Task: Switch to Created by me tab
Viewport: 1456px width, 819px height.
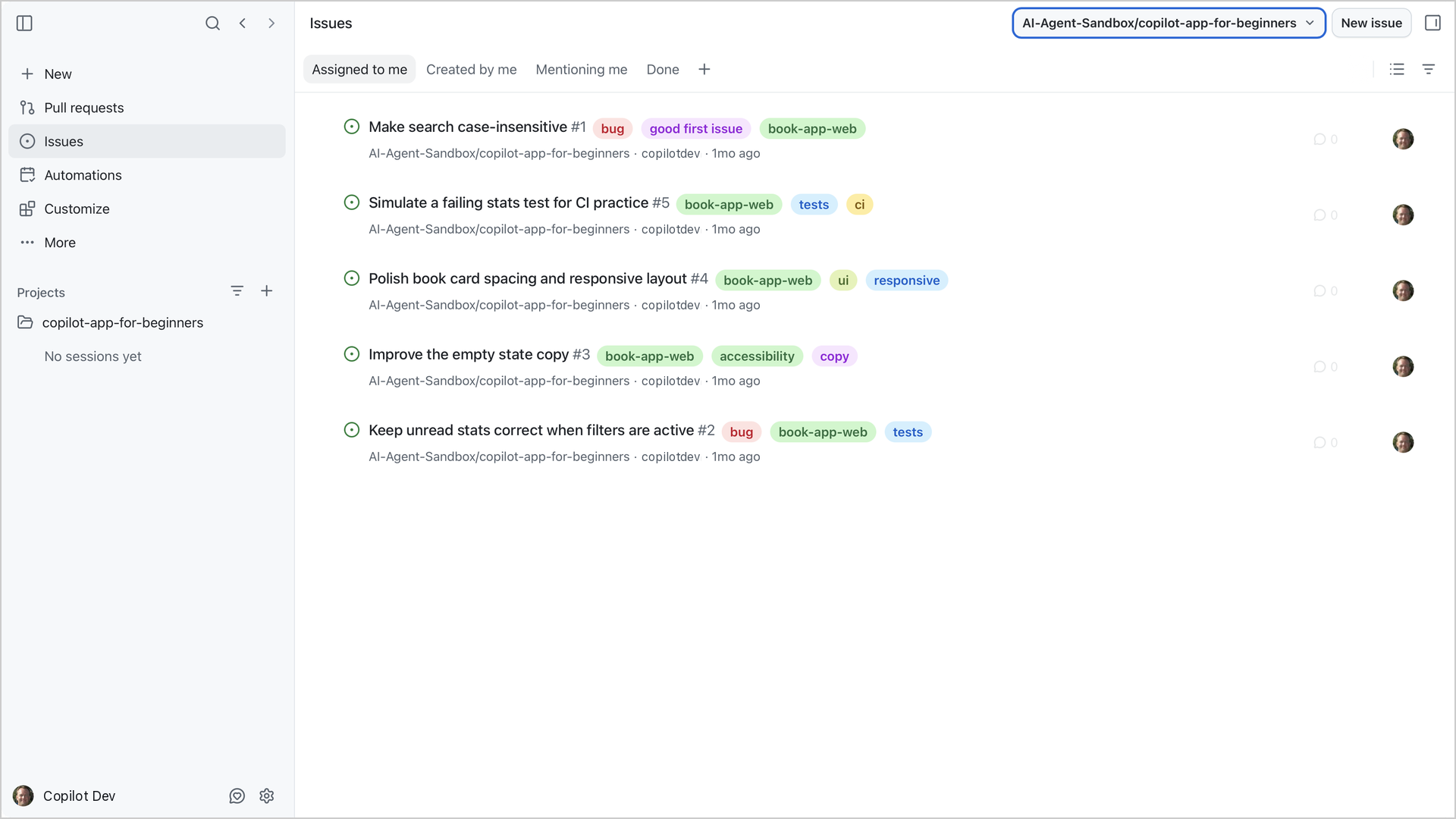Action: pyautogui.click(x=471, y=70)
